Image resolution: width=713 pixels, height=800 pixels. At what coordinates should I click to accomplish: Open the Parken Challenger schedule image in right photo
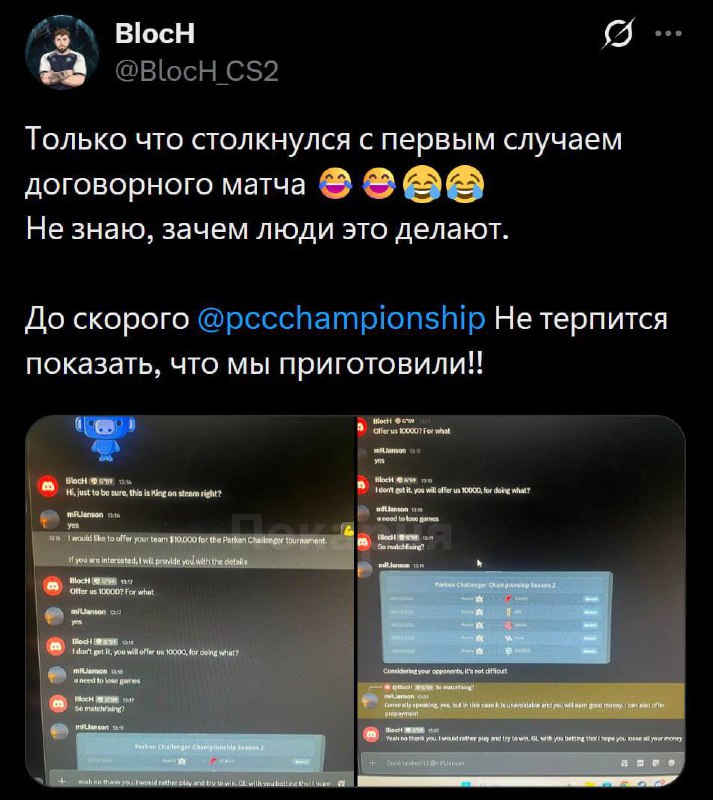pos(495,618)
